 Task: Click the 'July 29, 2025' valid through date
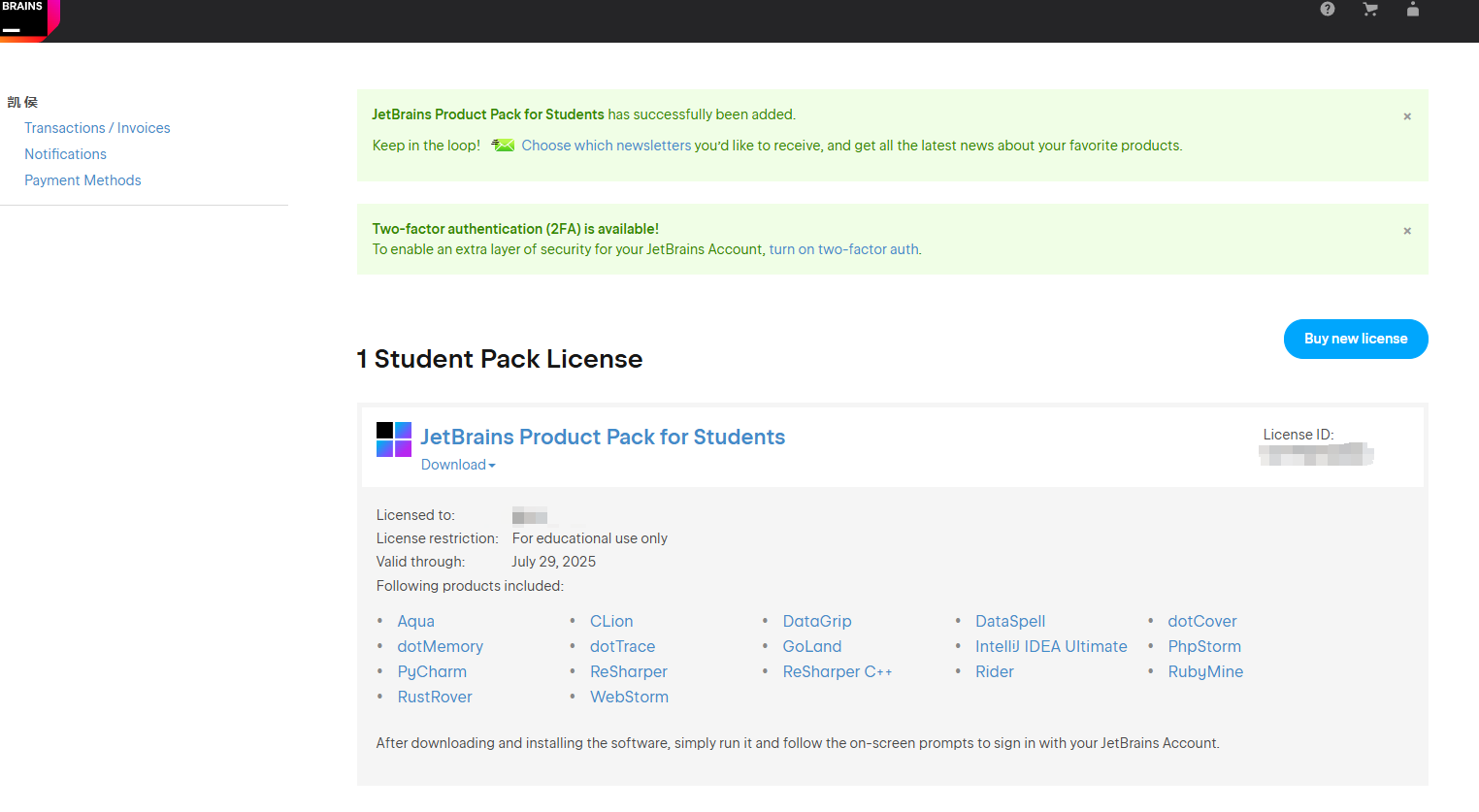coord(554,562)
